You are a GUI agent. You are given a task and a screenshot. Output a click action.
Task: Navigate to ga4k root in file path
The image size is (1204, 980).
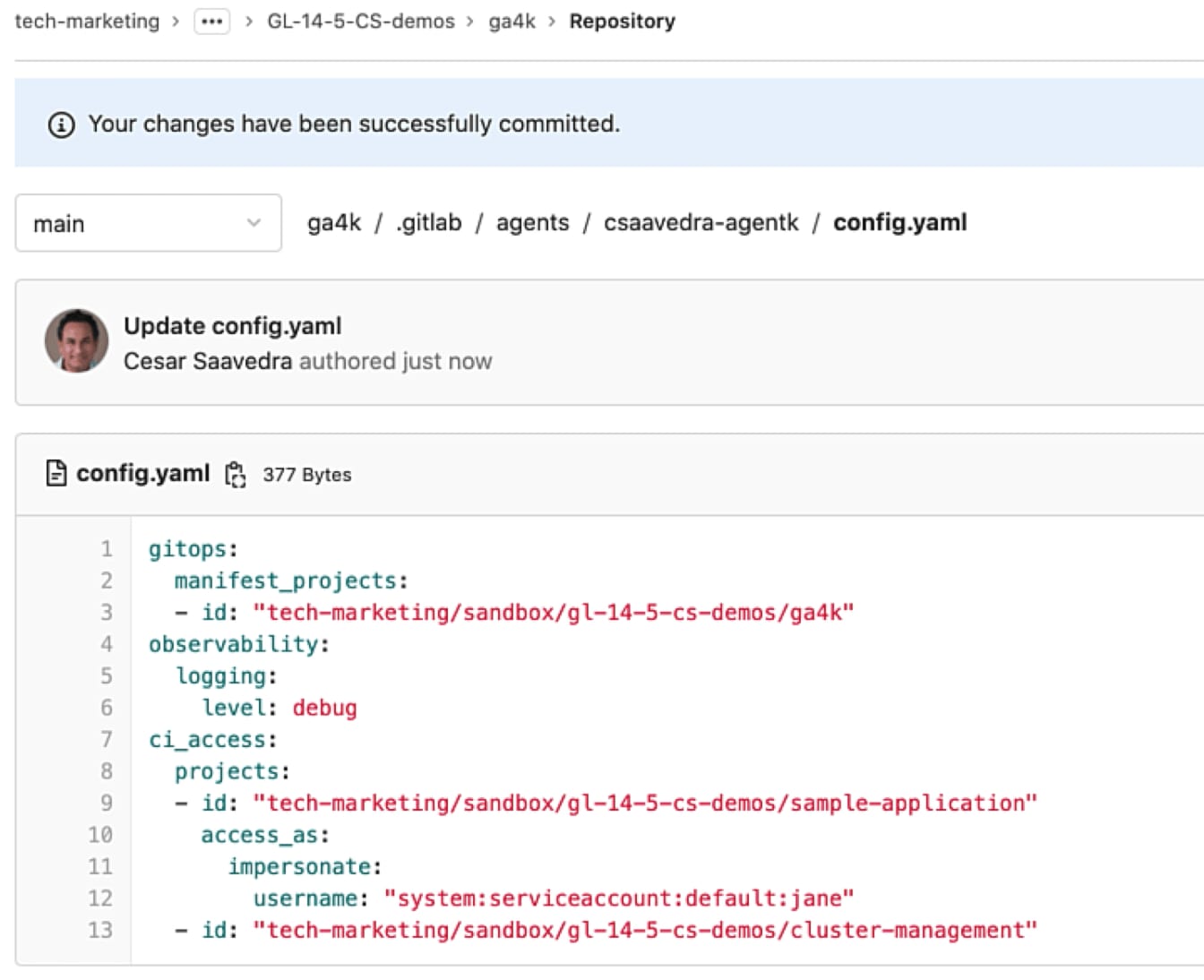click(334, 223)
